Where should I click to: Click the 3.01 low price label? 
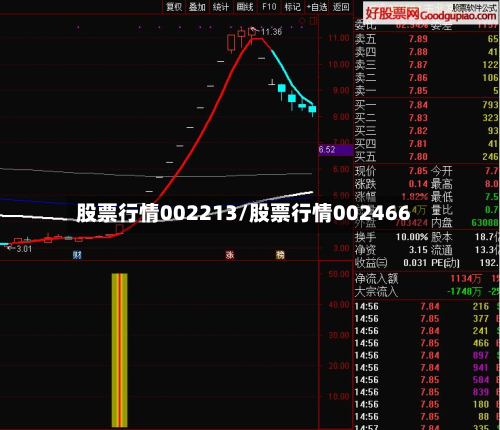(24, 249)
